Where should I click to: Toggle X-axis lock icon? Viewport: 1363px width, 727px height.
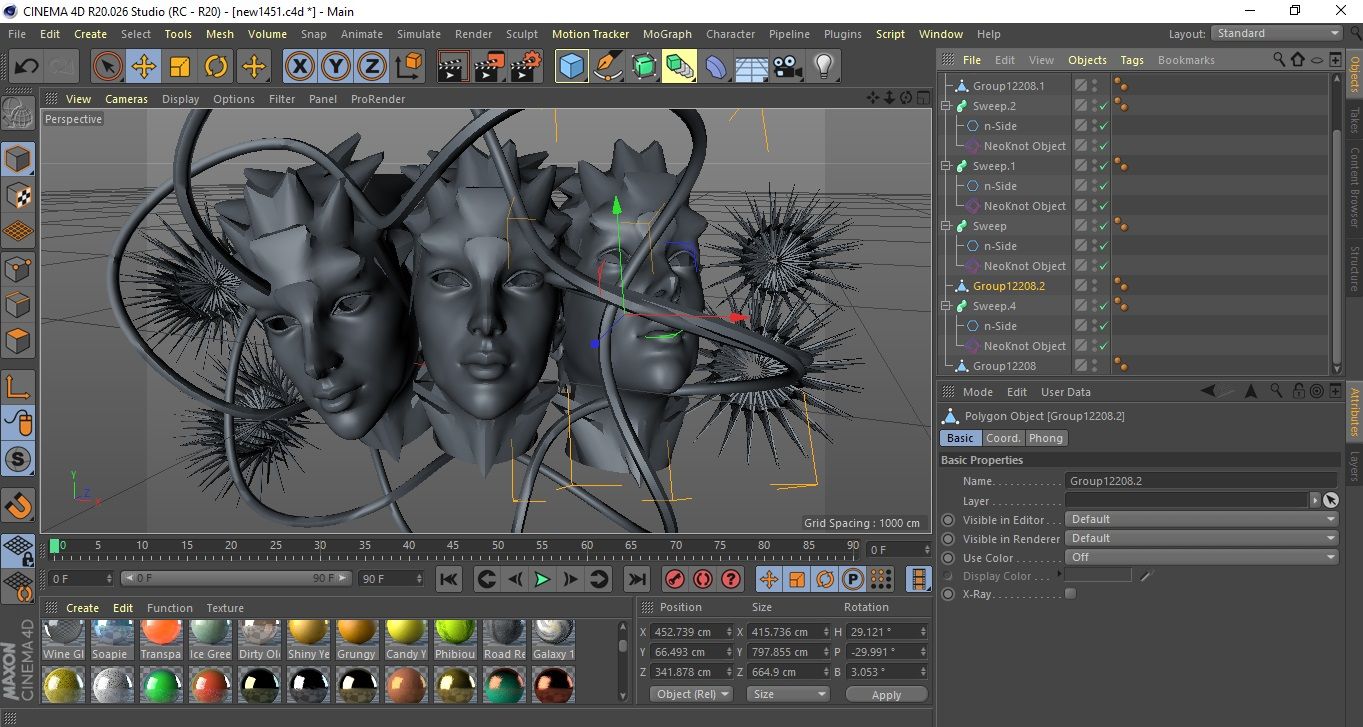(299, 67)
